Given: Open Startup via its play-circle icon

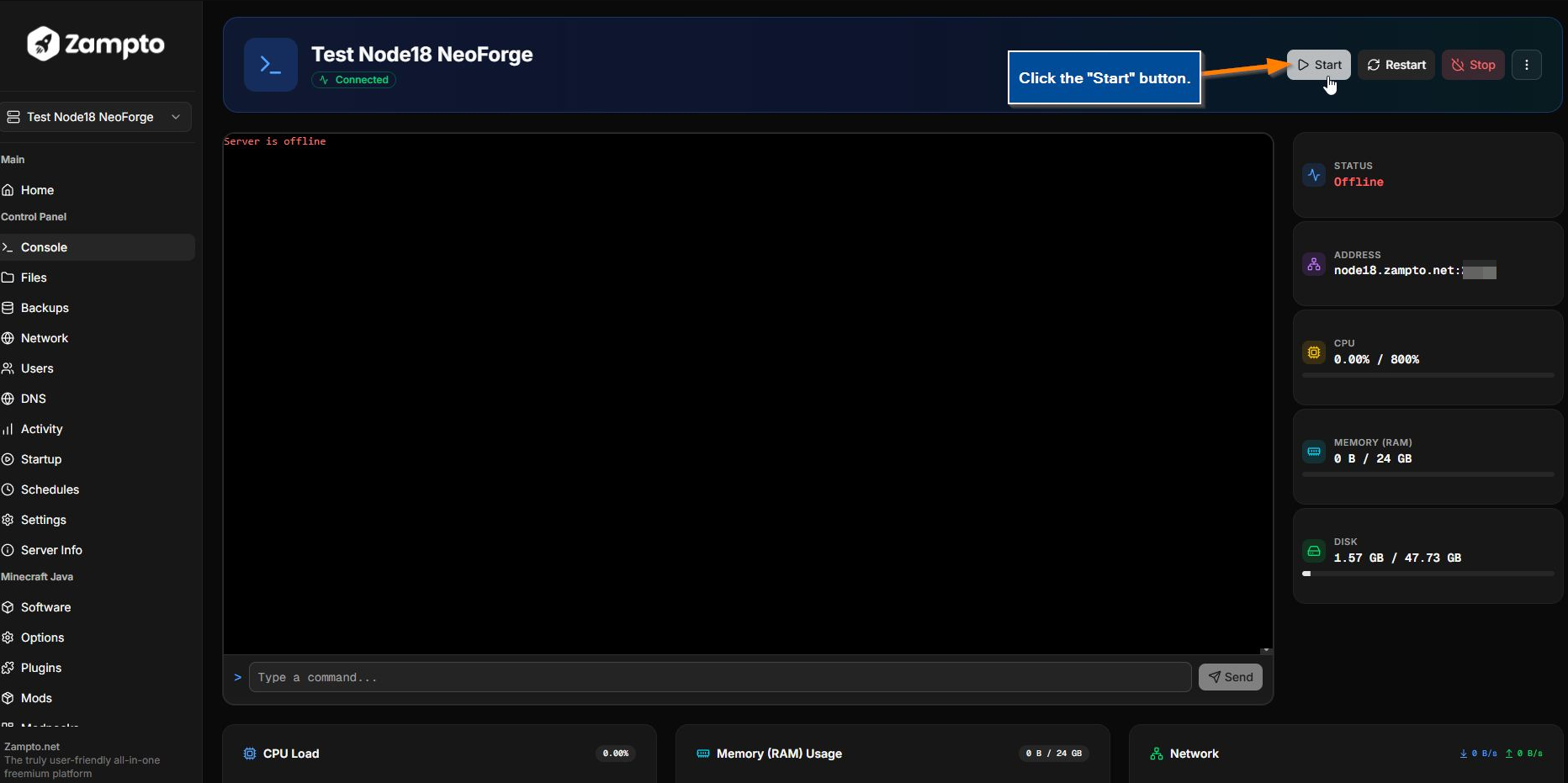Looking at the screenshot, I should (8, 459).
